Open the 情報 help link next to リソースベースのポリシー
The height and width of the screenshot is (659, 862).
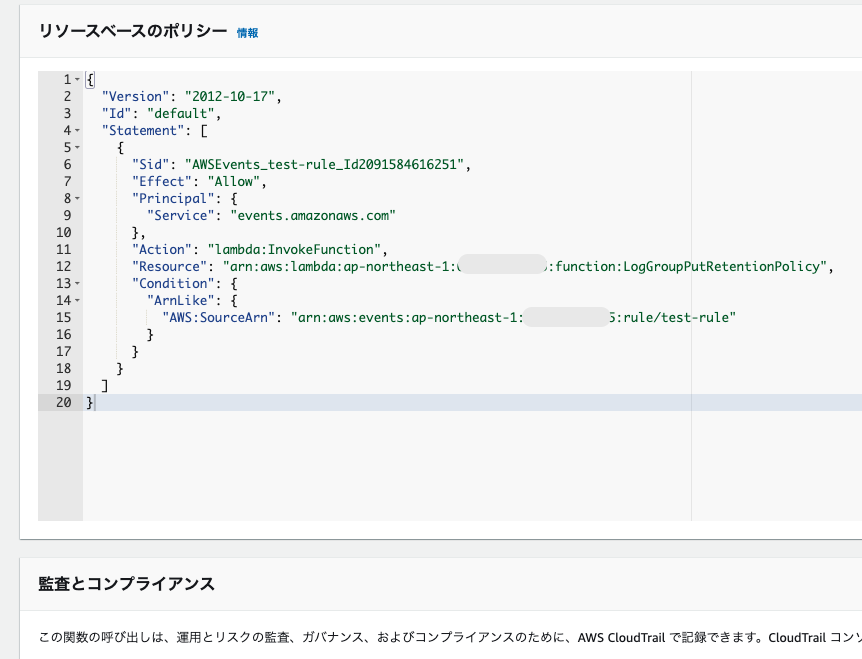pyautogui.click(x=247, y=31)
